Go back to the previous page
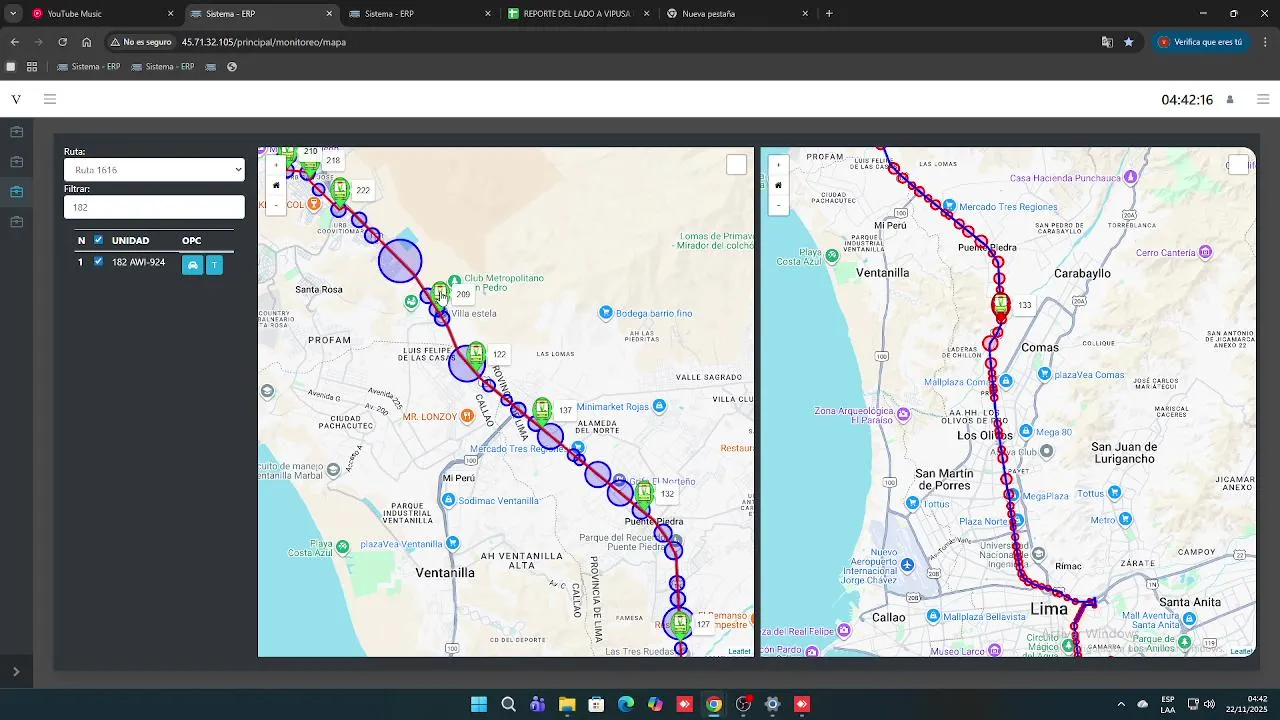 coord(14,42)
